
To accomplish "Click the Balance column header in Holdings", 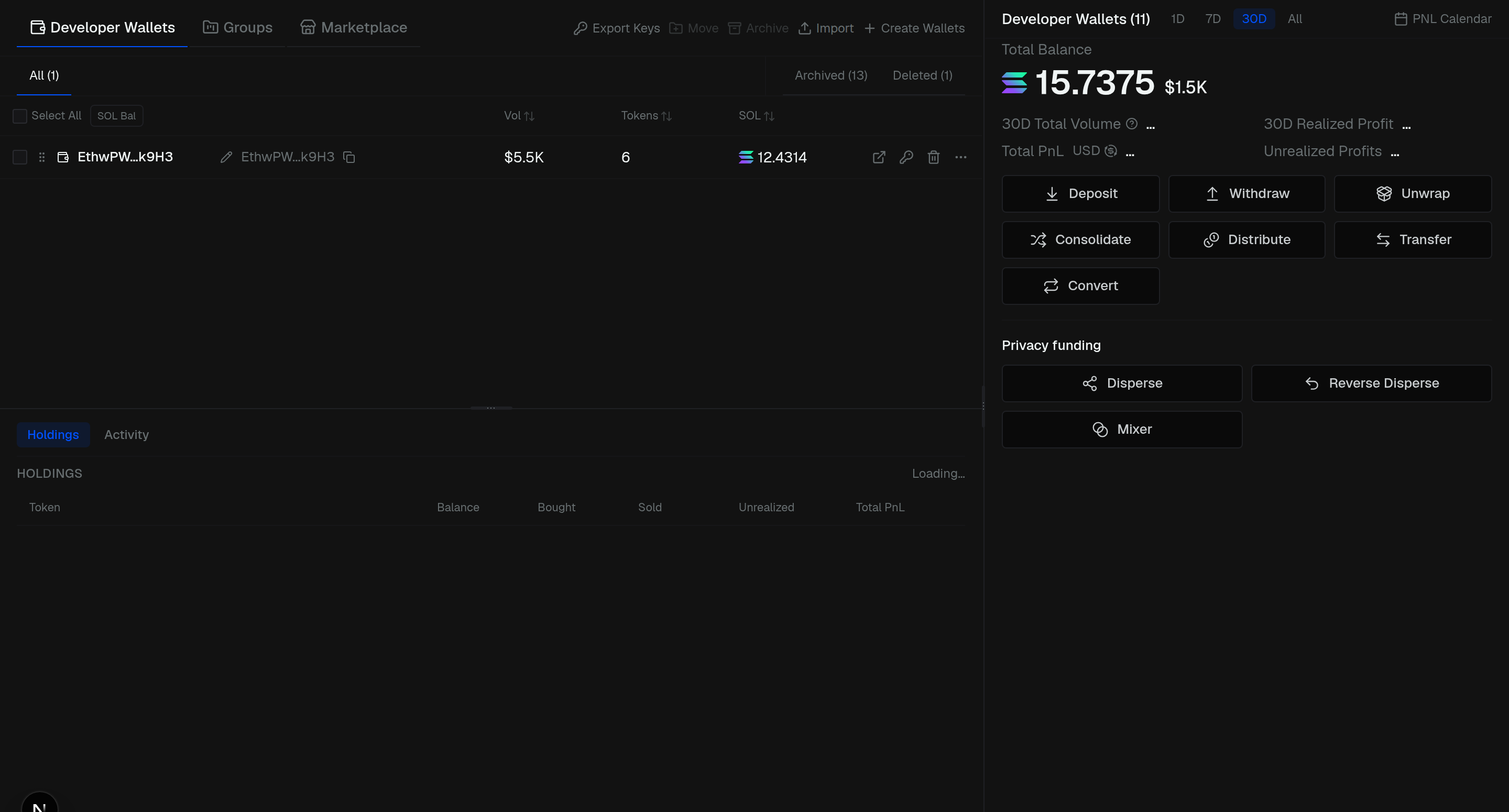I will pyautogui.click(x=458, y=507).
